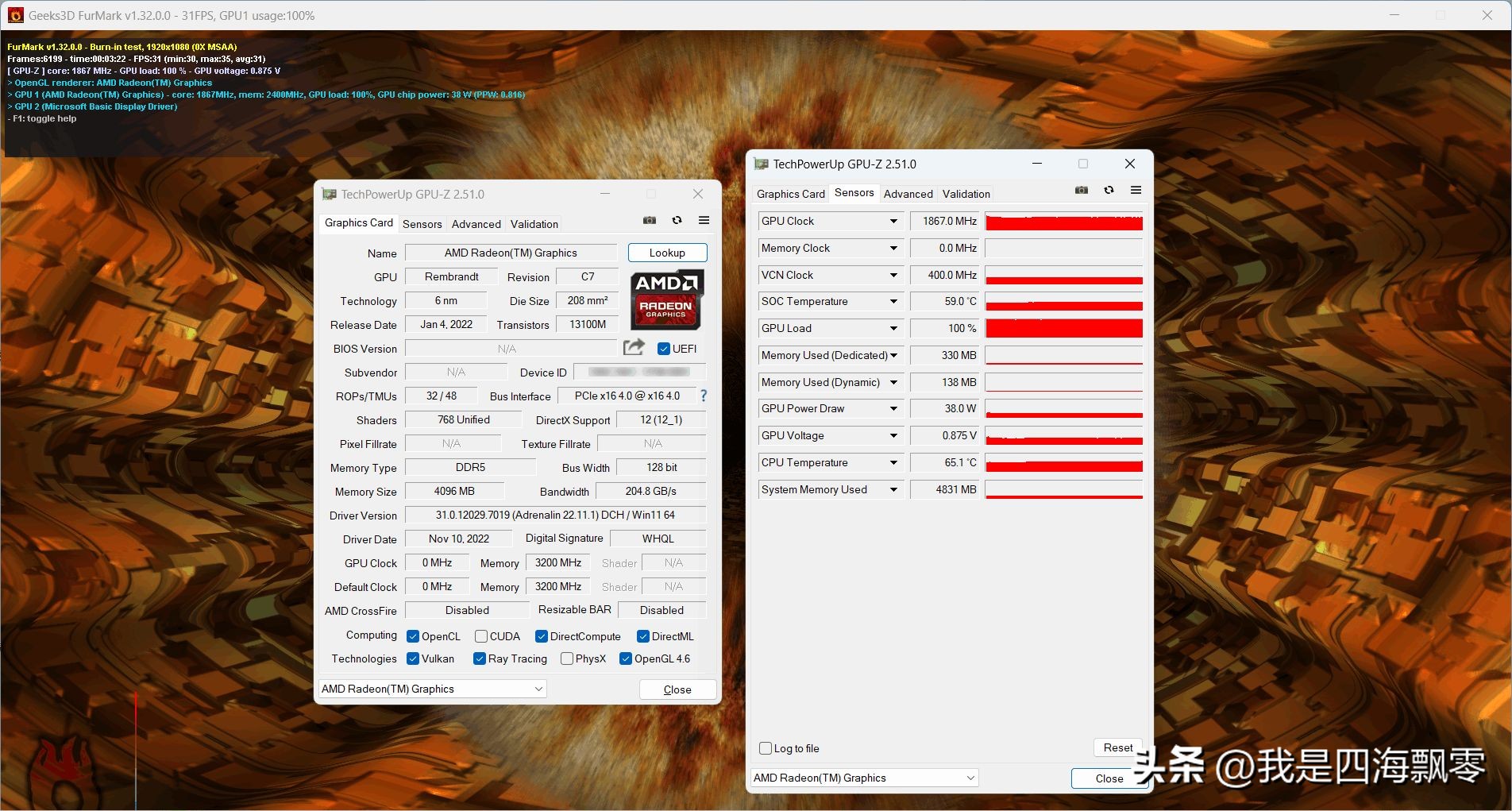This screenshot has width=1512, height=811.
Task: Click the refresh icon in Sensors window
Action: [x=1109, y=191]
